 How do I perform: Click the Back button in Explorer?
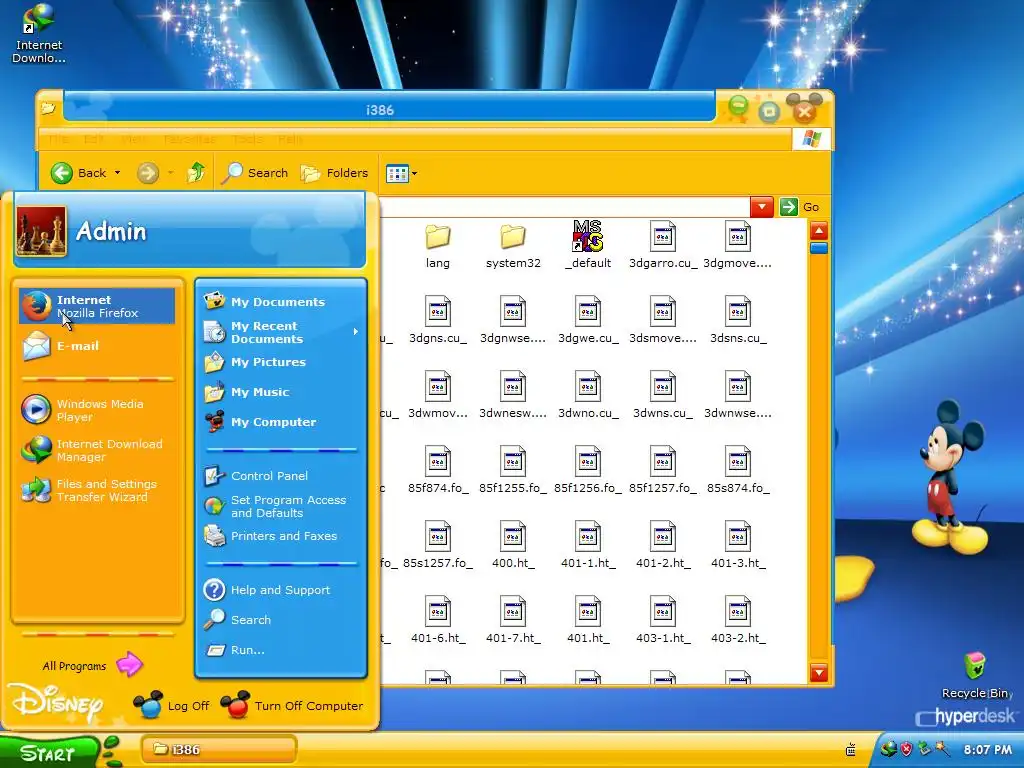[x=79, y=173]
